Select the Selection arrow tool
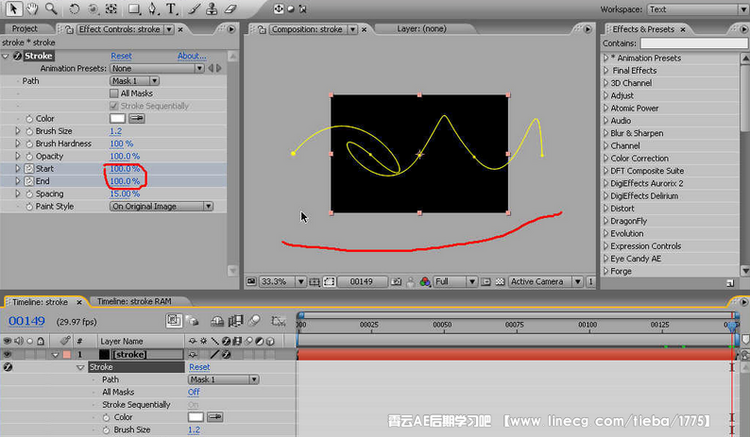This screenshot has width=750, height=437. [13, 8]
